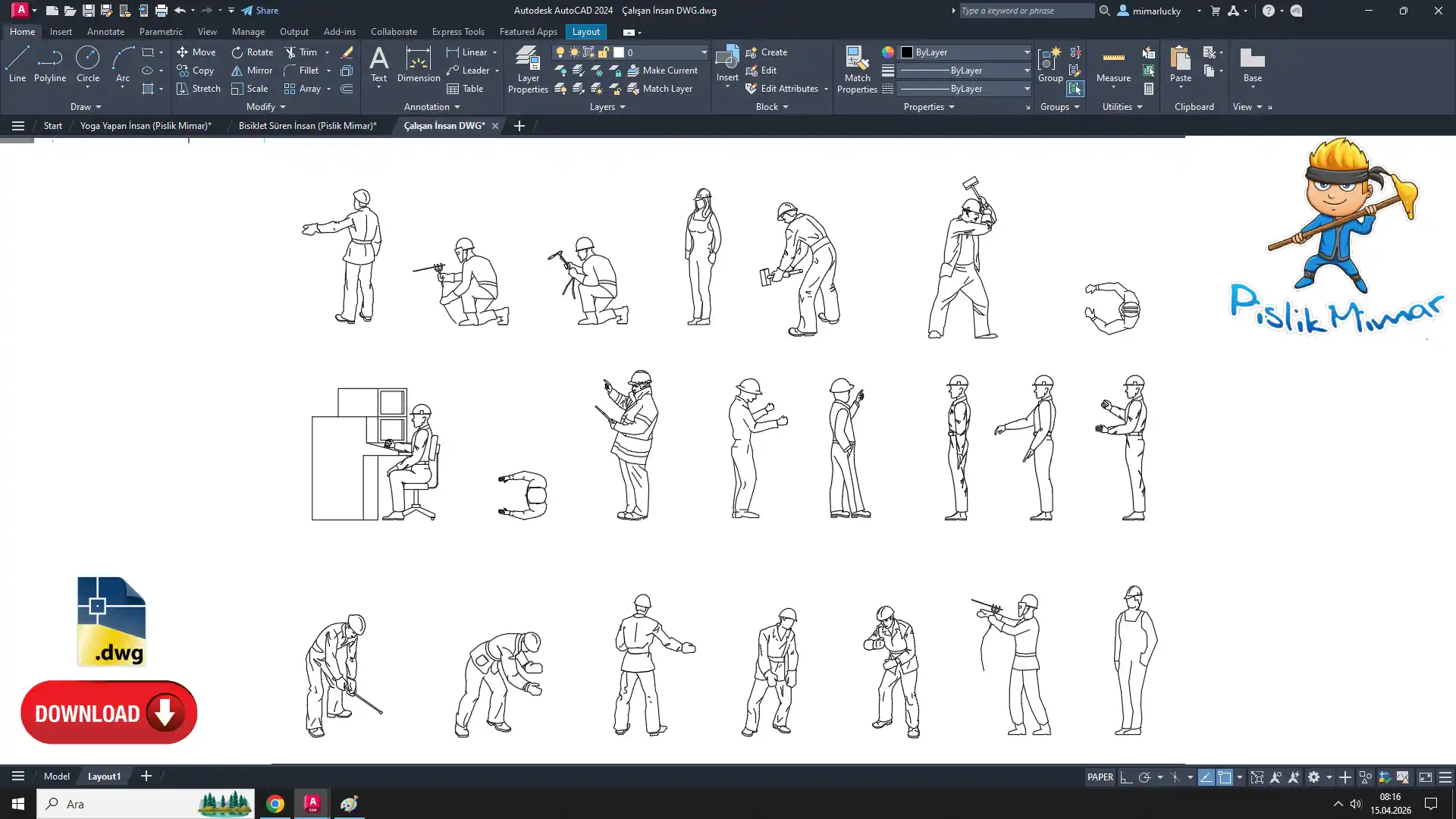The image size is (1456, 819).
Task: Click the Dimension annotation tool
Action: pos(418,64)
